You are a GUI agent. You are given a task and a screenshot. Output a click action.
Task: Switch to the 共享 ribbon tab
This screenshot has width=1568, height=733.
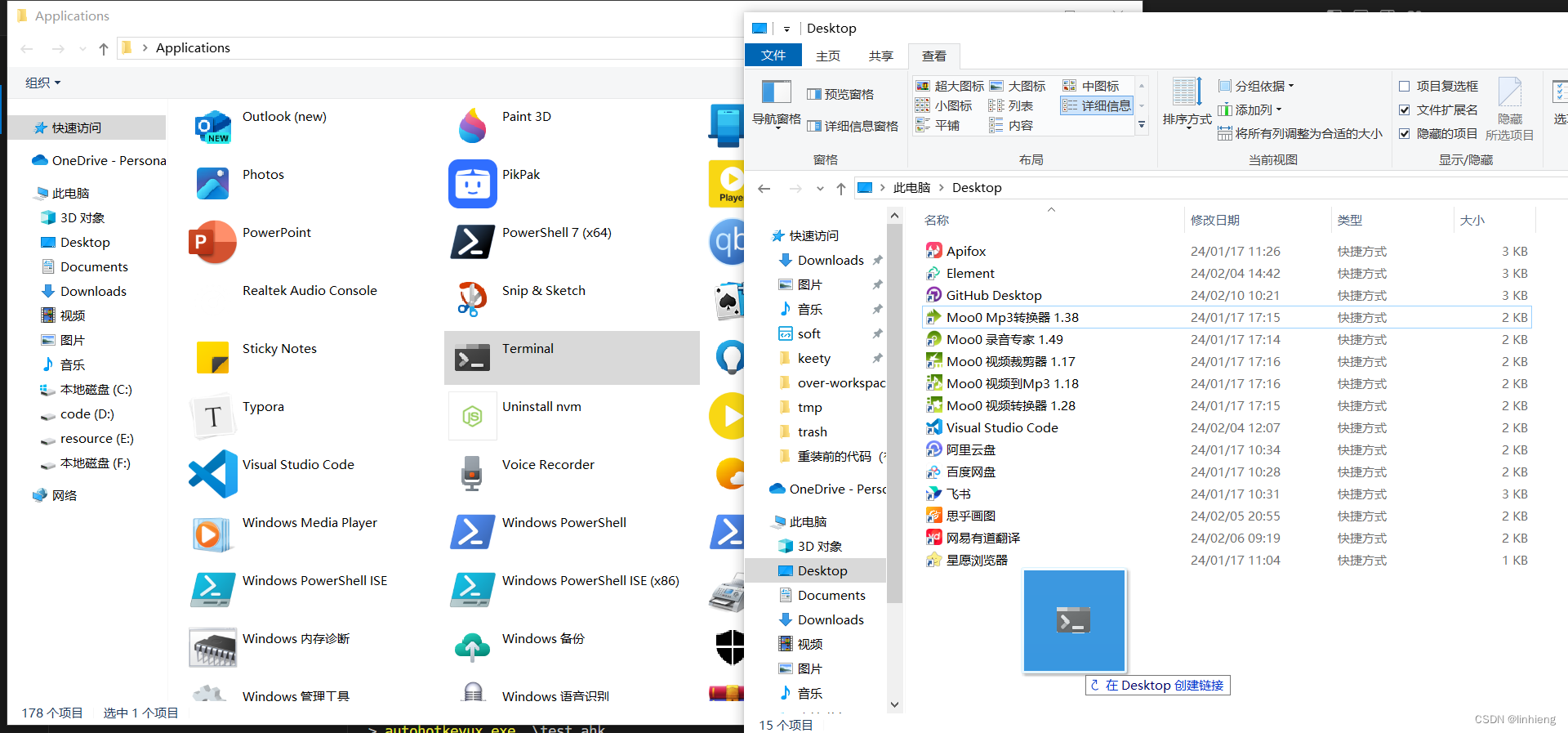pos(881,56)
